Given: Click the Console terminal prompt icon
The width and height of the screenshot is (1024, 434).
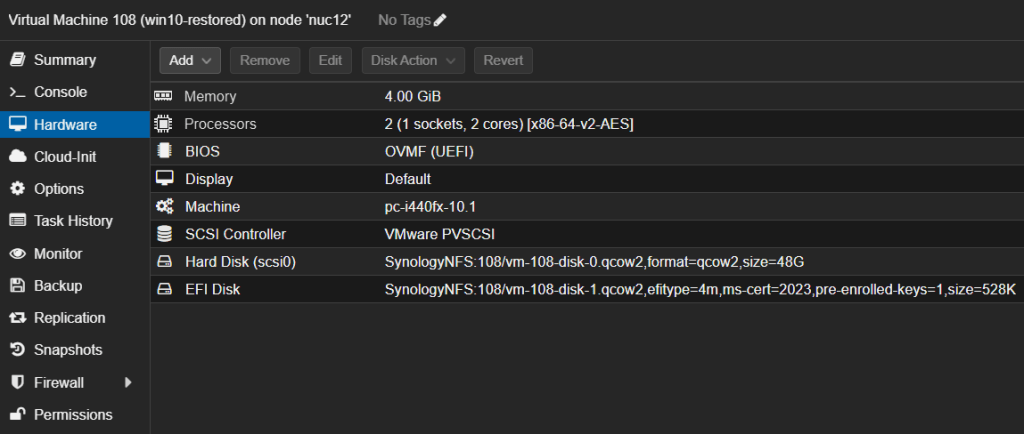Looking at the screenshot, I should pyautogui.click(x=18, y=92).
